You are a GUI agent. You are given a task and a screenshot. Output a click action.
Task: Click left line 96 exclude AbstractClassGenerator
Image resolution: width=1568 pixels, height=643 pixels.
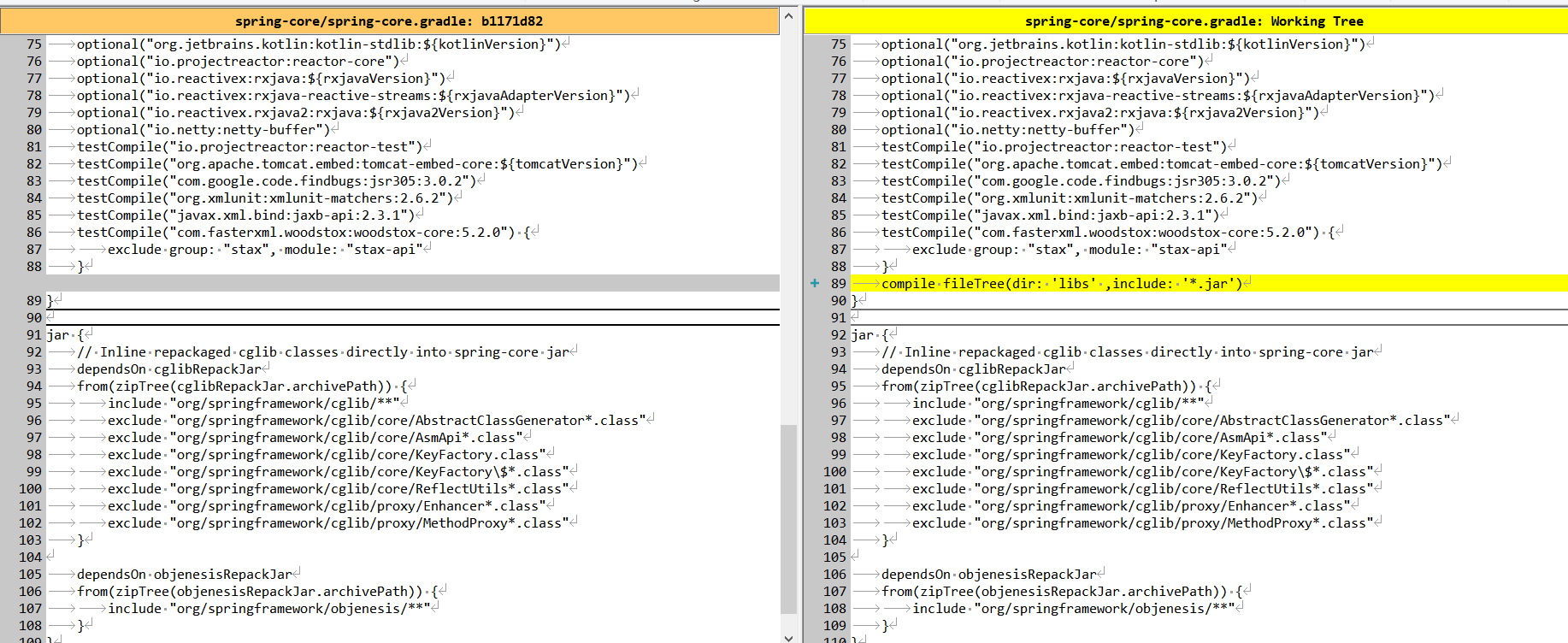pyautogui.click(x=377, y=421)
